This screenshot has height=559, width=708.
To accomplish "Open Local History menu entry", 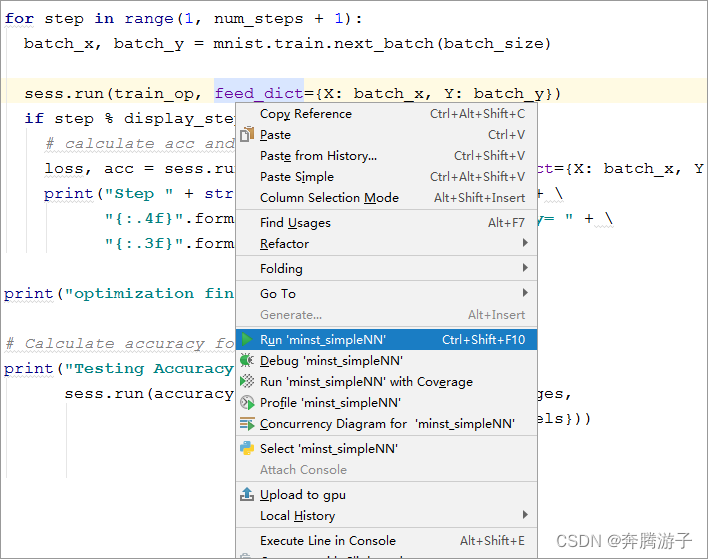I will [x=387, y=515].
